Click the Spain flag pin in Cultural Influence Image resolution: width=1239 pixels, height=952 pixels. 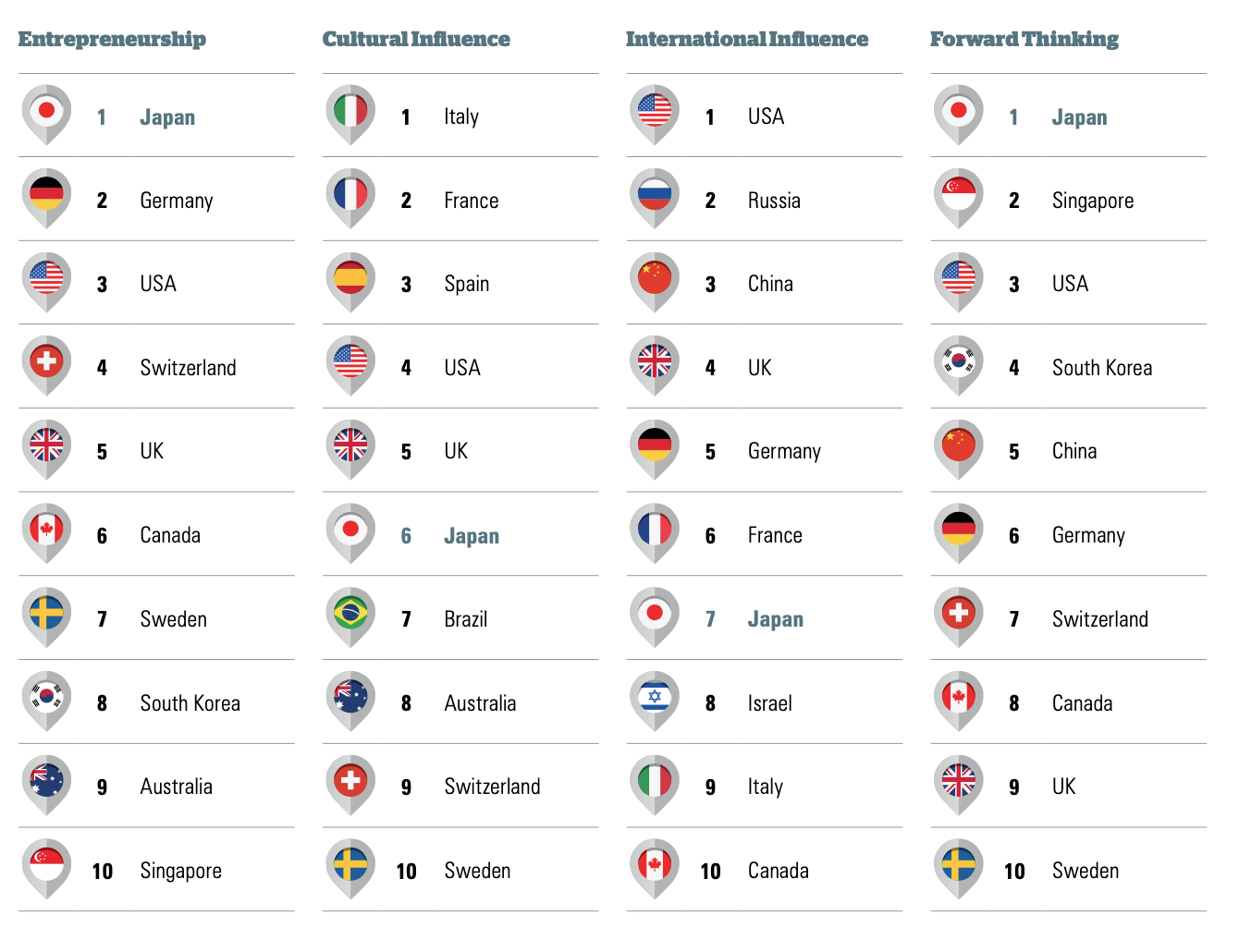pyautogui.click(x=350, y=283)
